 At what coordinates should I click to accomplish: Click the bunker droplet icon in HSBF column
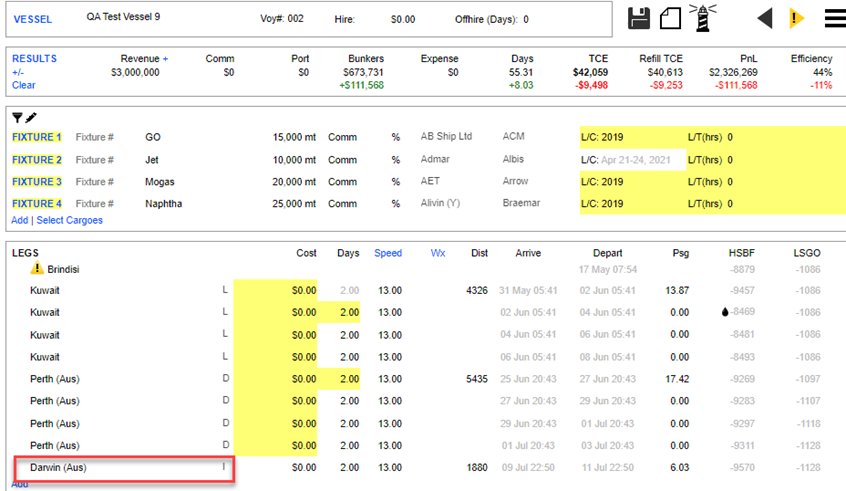724,313
